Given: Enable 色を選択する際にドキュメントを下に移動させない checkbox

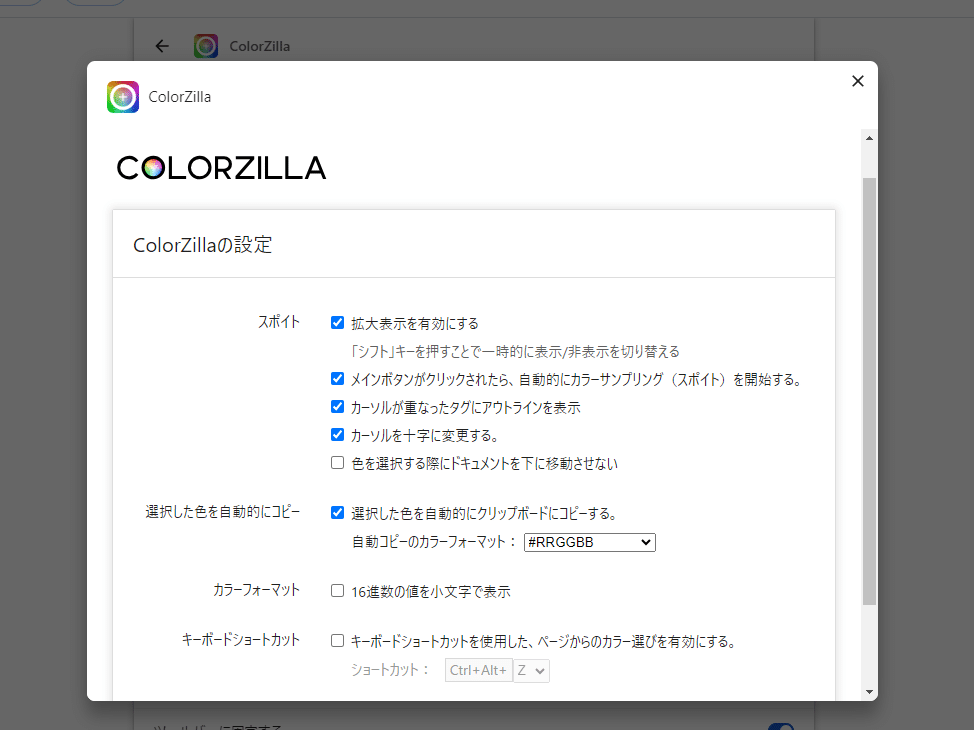Looking at the screenshot, I should click(x=337, y=463).
